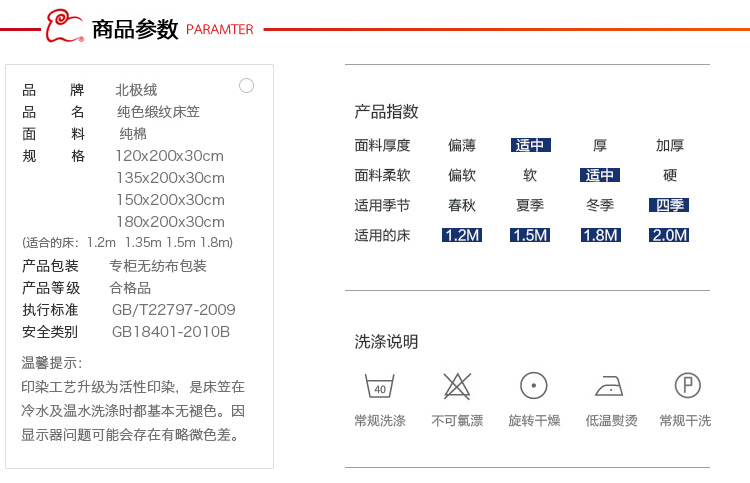The width and height of the screenshot is (750, 483).
Task: Select highlighted 适中 in 面料厚度 row
Action: [530, 145]
